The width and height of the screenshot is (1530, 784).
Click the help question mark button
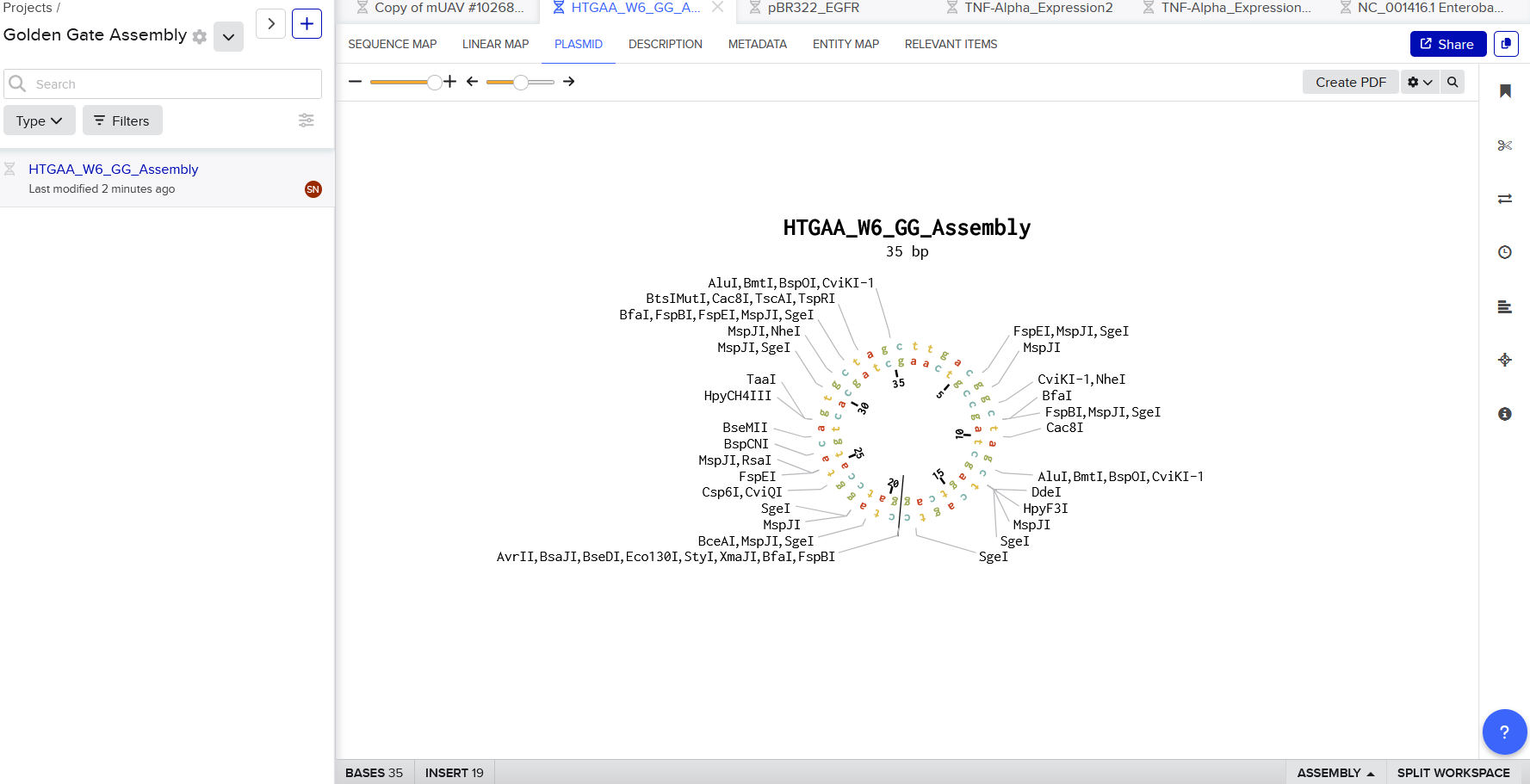click(x=1504, y=732)
